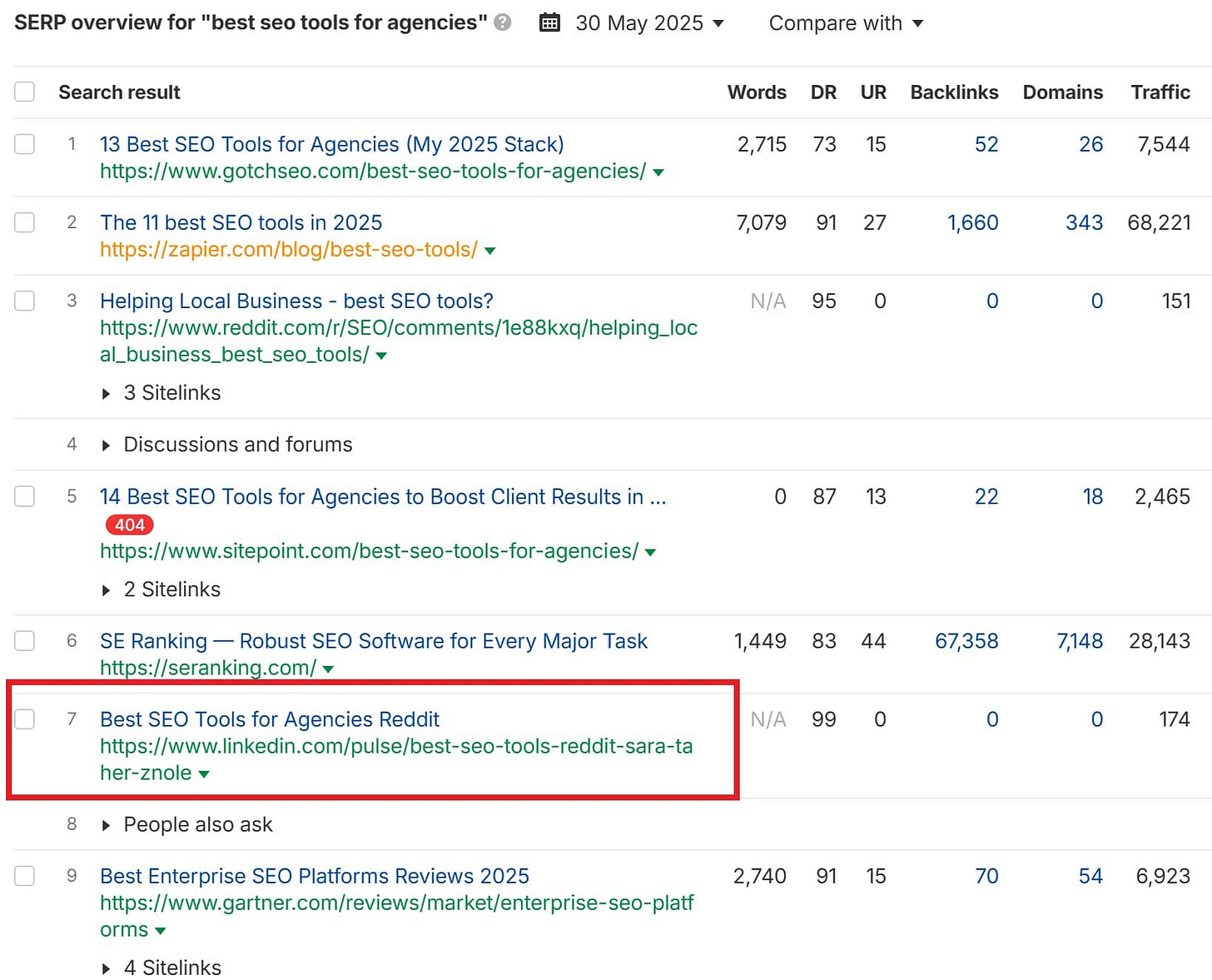This screenshot has width=1212, height=980.
Task: Visit the zapier.com/blog/best-seo-tools URL
Action: [289, 249]
